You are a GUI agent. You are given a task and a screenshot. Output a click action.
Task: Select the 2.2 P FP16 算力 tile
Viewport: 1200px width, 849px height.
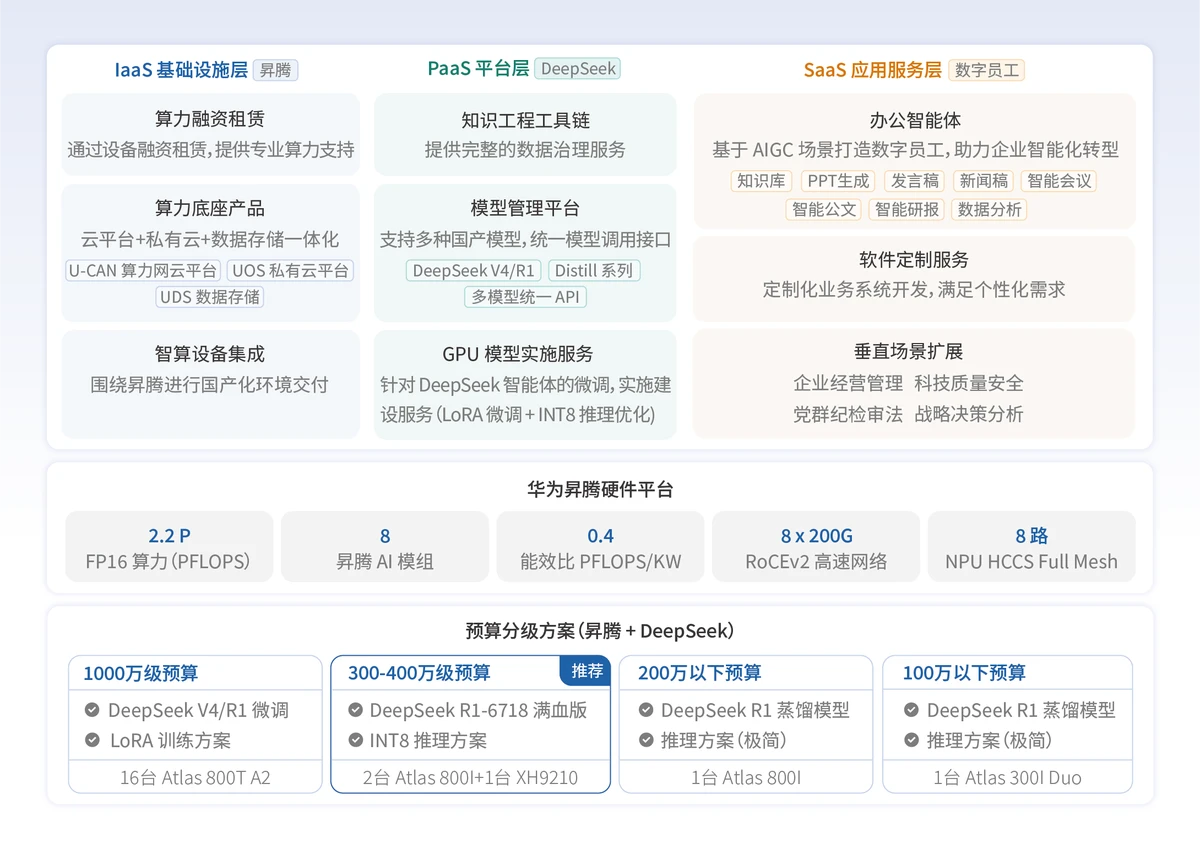(x=169, y=547)
